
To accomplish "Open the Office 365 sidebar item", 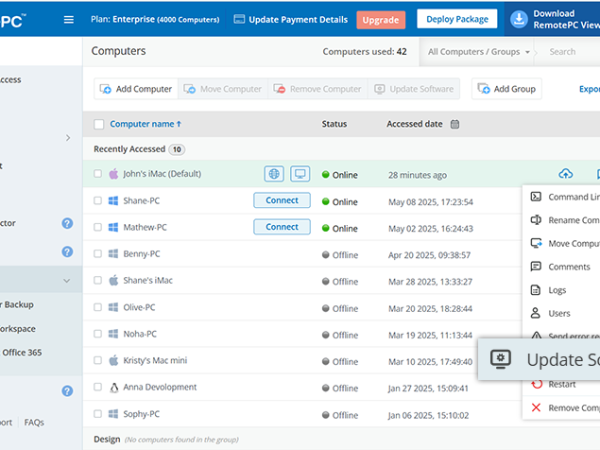I will (x=22, y=352).
